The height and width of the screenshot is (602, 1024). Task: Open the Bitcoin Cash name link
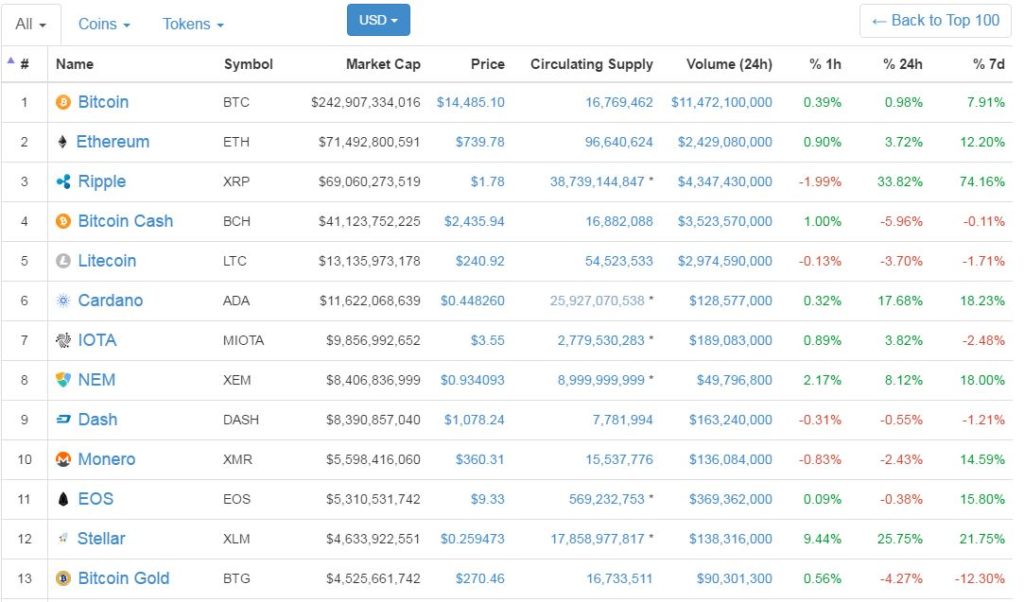click(125, 221)
